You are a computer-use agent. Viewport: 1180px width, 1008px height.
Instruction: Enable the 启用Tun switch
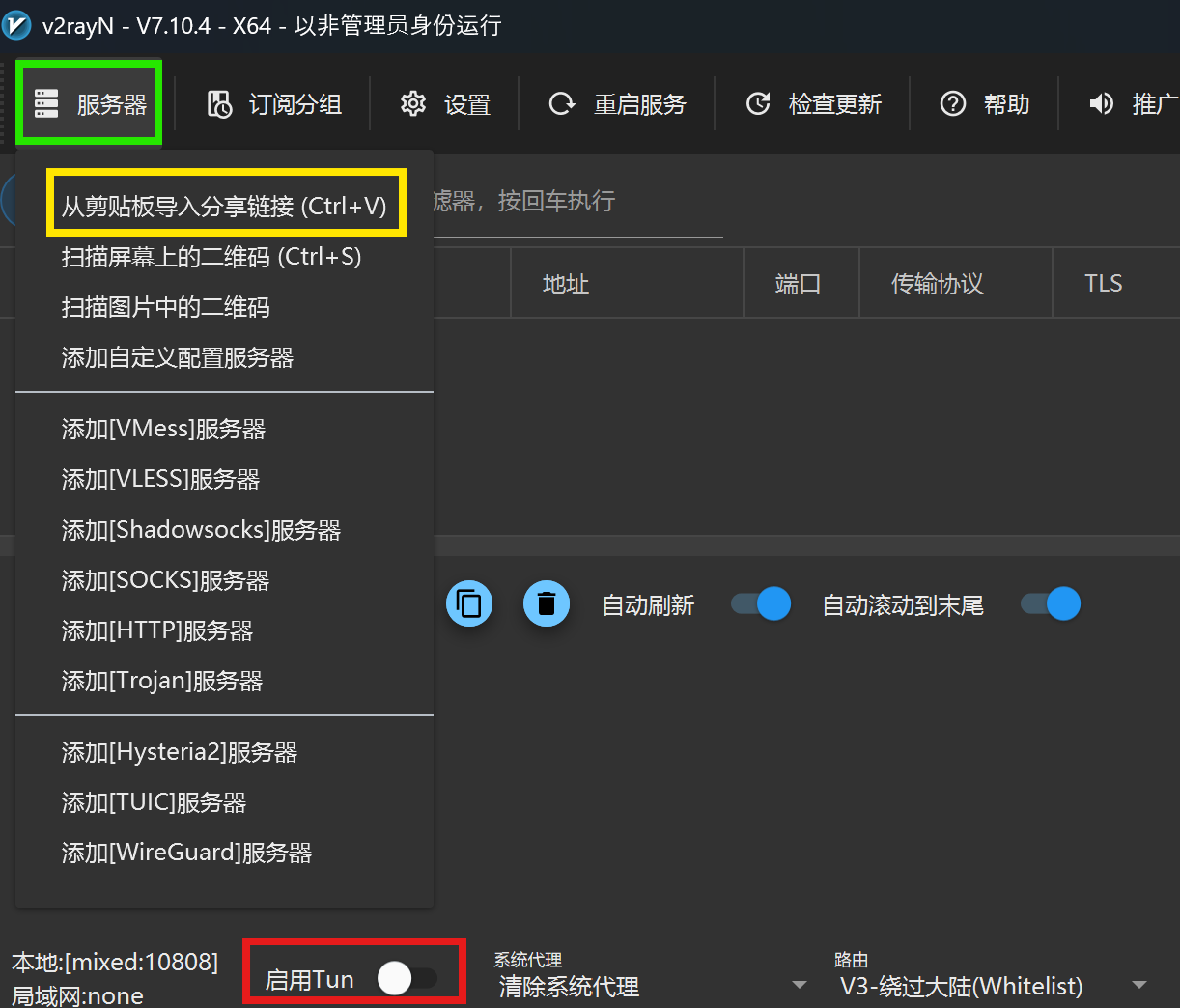pos(407,979)
